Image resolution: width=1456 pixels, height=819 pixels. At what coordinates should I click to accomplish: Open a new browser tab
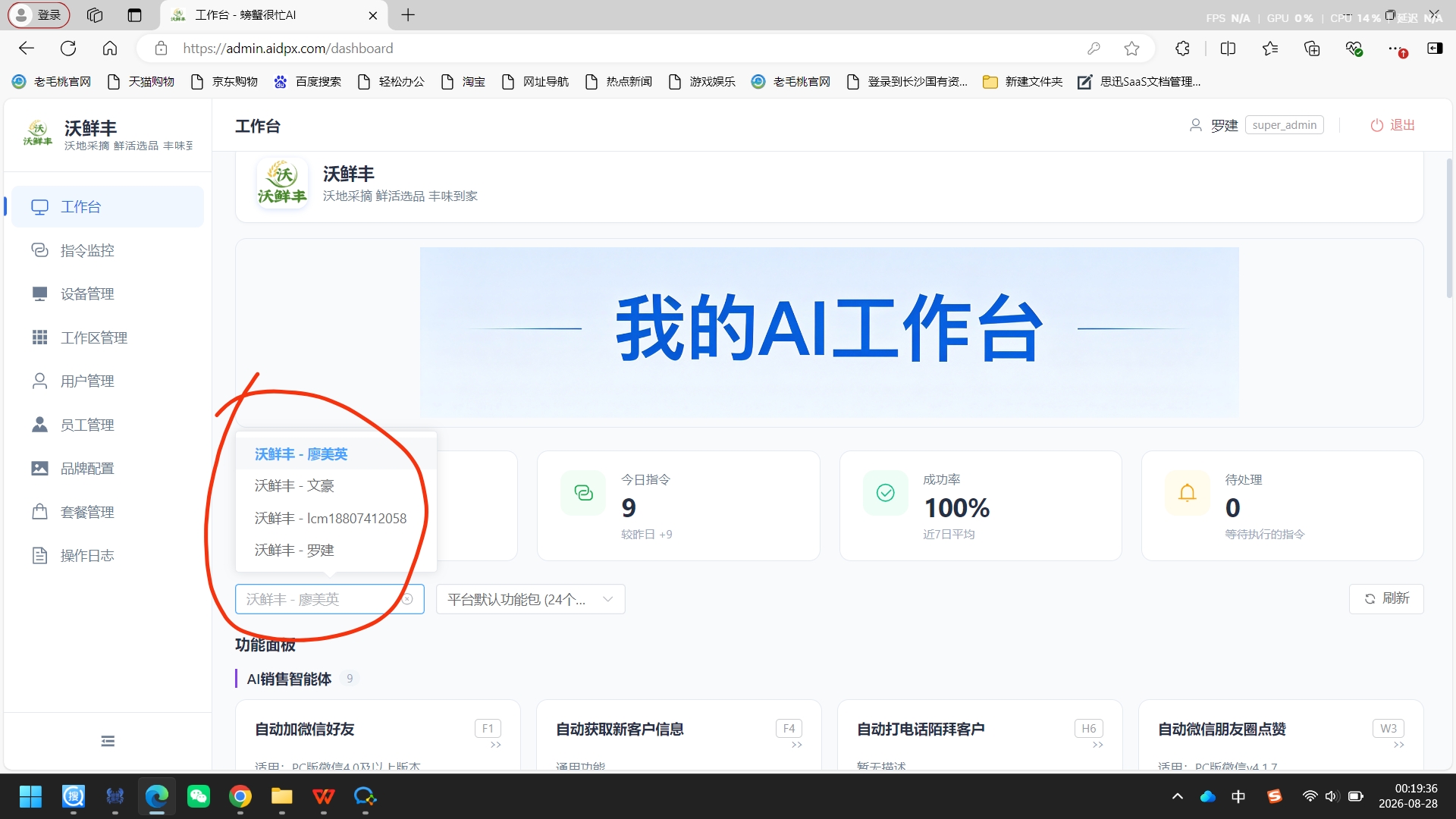[408, 15]
